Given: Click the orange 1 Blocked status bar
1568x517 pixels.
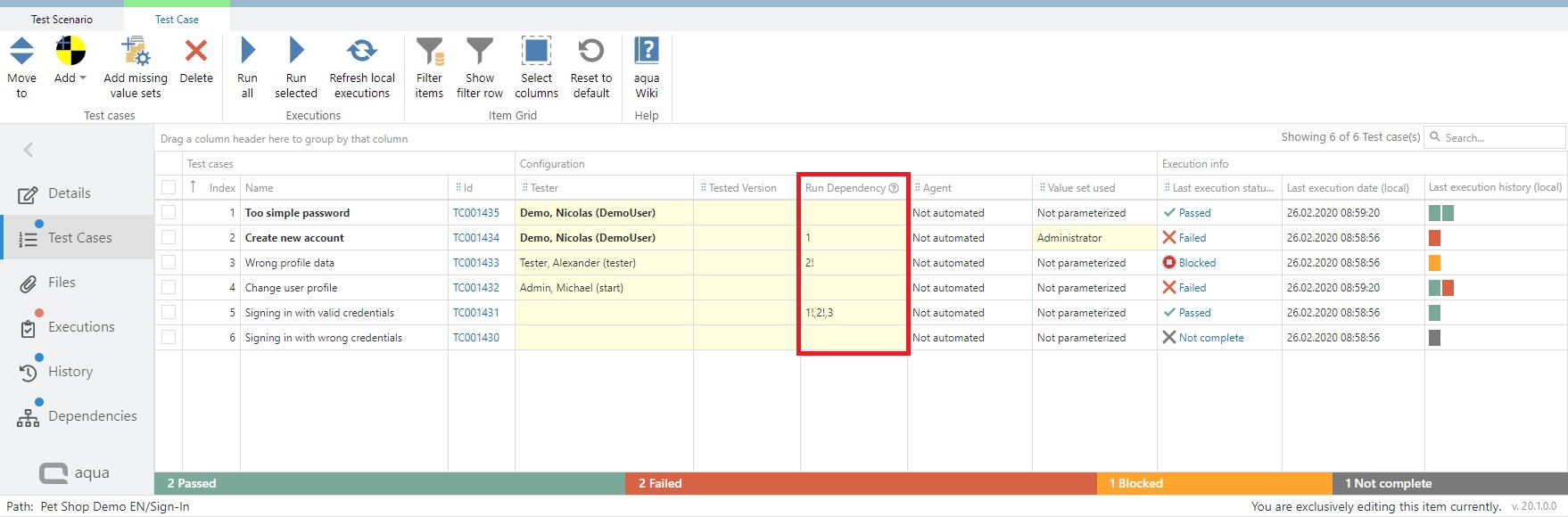Looking at the screenshot, I should [x=1213, y=483].
